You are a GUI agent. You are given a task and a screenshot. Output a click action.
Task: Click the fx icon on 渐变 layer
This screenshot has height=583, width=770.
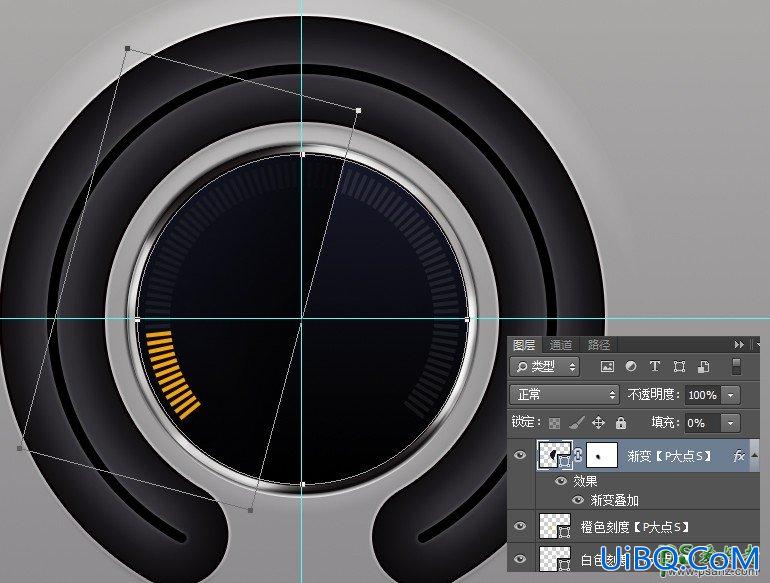[x=738, y=456]
